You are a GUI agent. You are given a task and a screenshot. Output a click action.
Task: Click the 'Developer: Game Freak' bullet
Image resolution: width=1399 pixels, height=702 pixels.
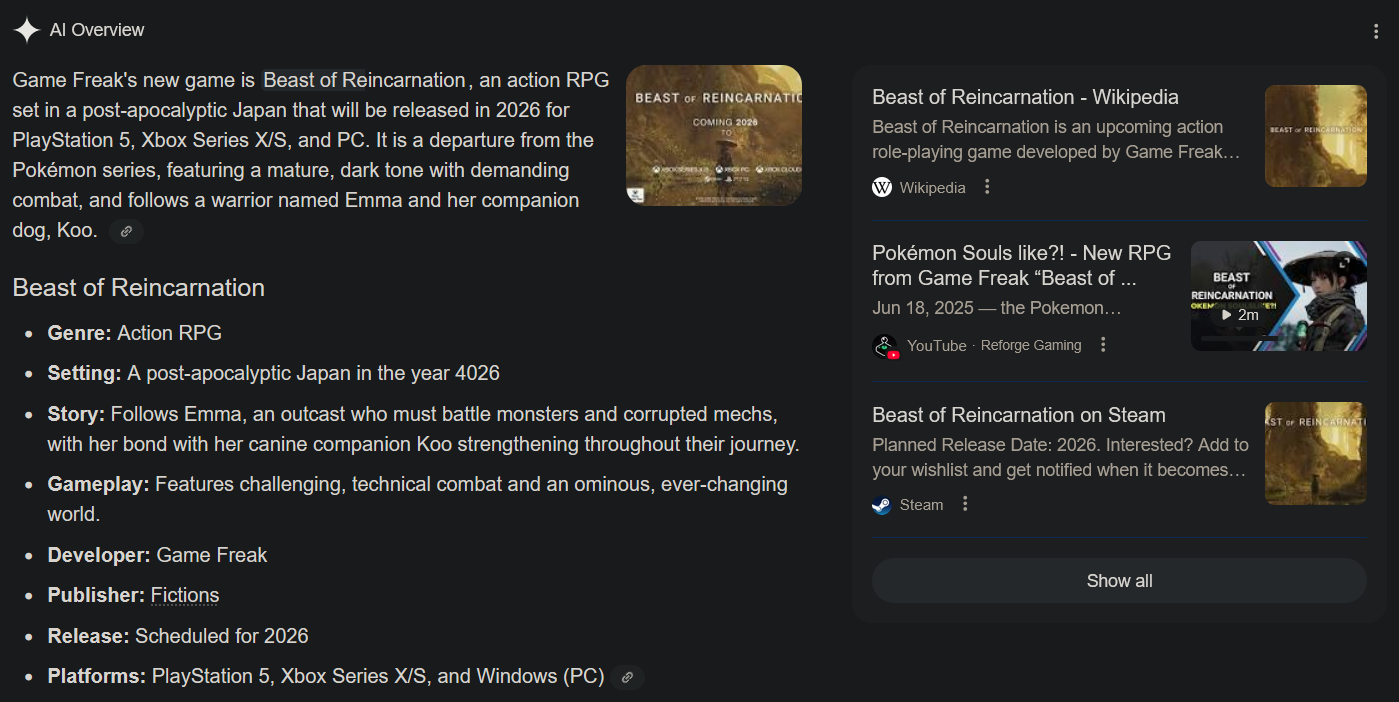[158, 555]
